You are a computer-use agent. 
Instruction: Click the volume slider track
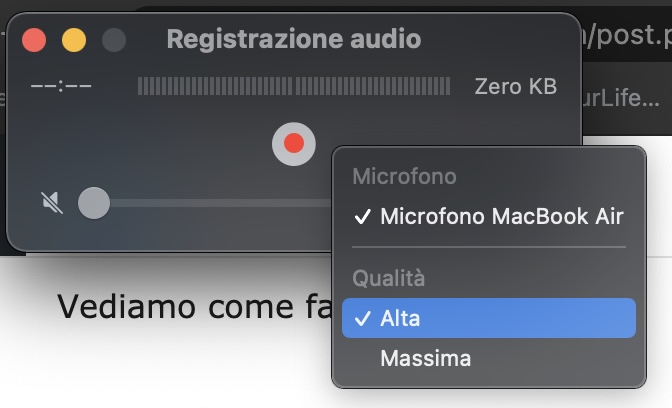(x=220, y=203)
